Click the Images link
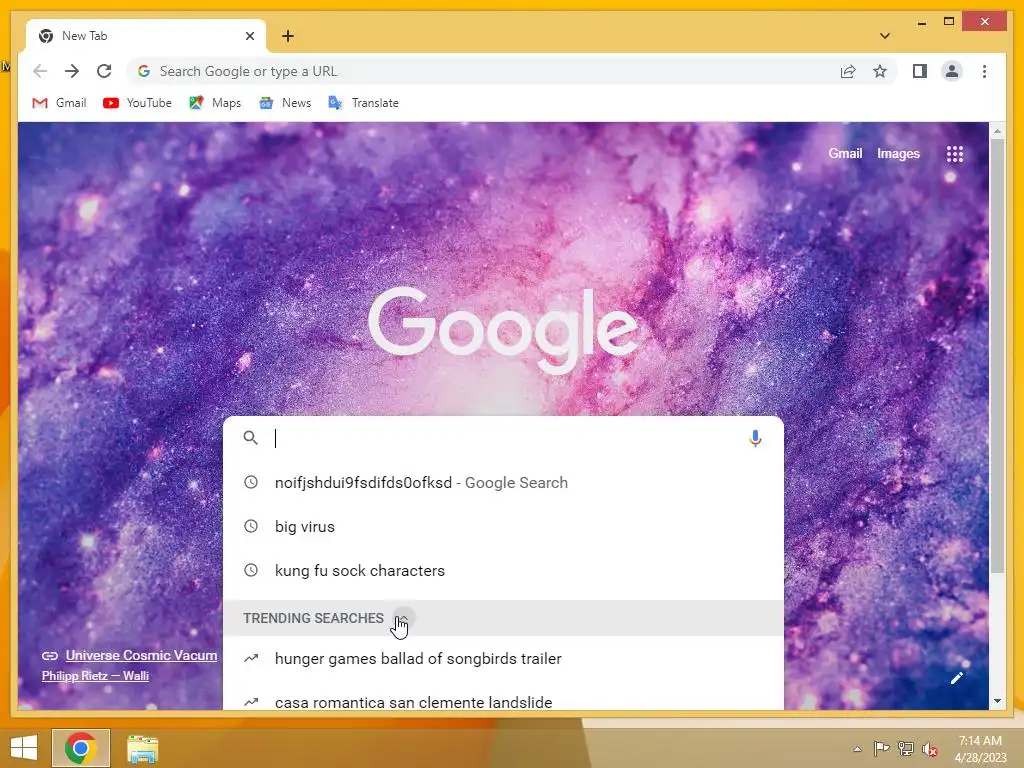This screenshot has width=1024, height=768. tap(898, 153)
